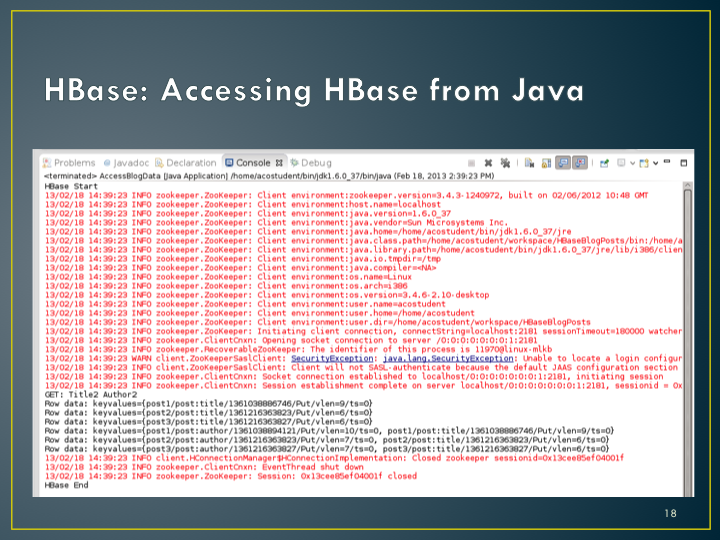The width and height of the screenshot is (720, 540).
Task: Click the 'GET: Title2 Author2' line
Action: point(90,395)
